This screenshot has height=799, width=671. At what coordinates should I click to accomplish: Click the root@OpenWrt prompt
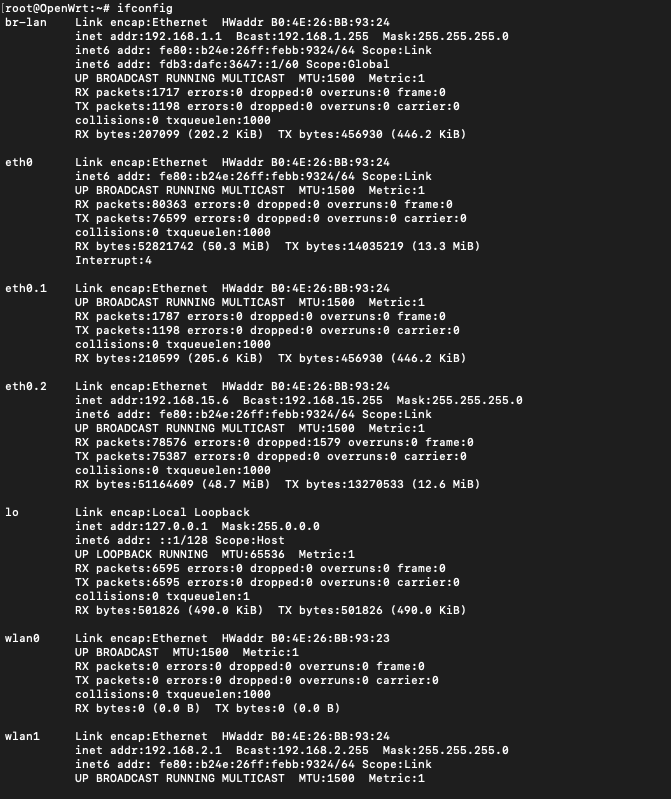pos(55,9)
